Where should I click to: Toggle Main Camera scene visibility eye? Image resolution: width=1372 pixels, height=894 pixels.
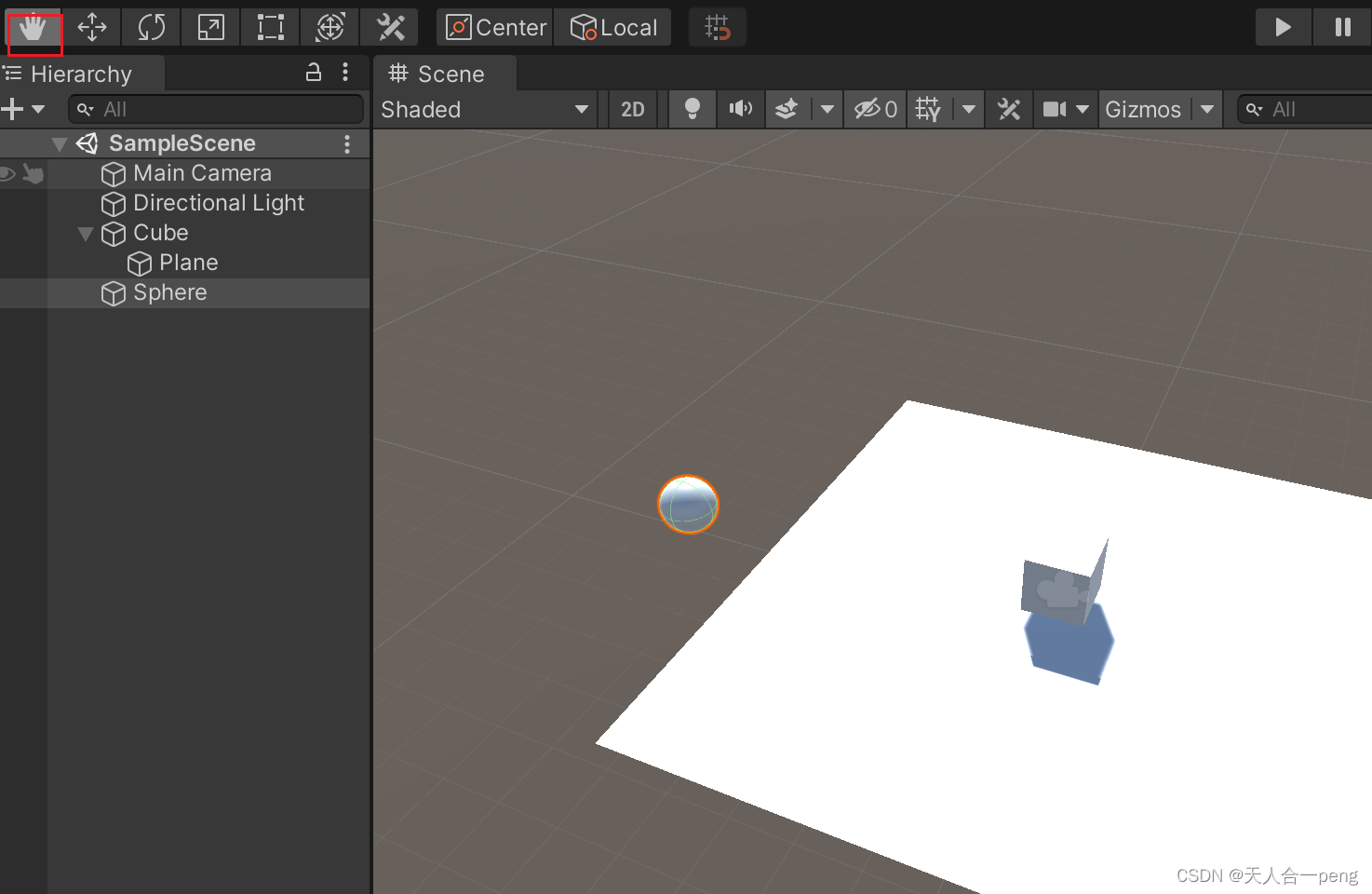(x=8, y=173)
